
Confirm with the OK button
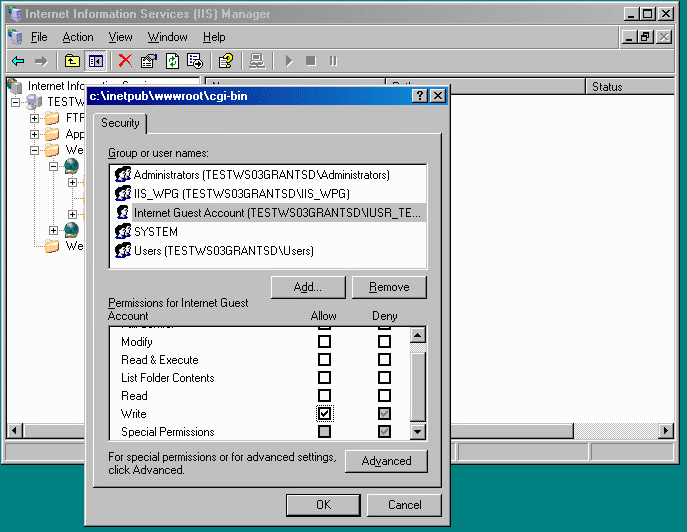pos(323,505)
